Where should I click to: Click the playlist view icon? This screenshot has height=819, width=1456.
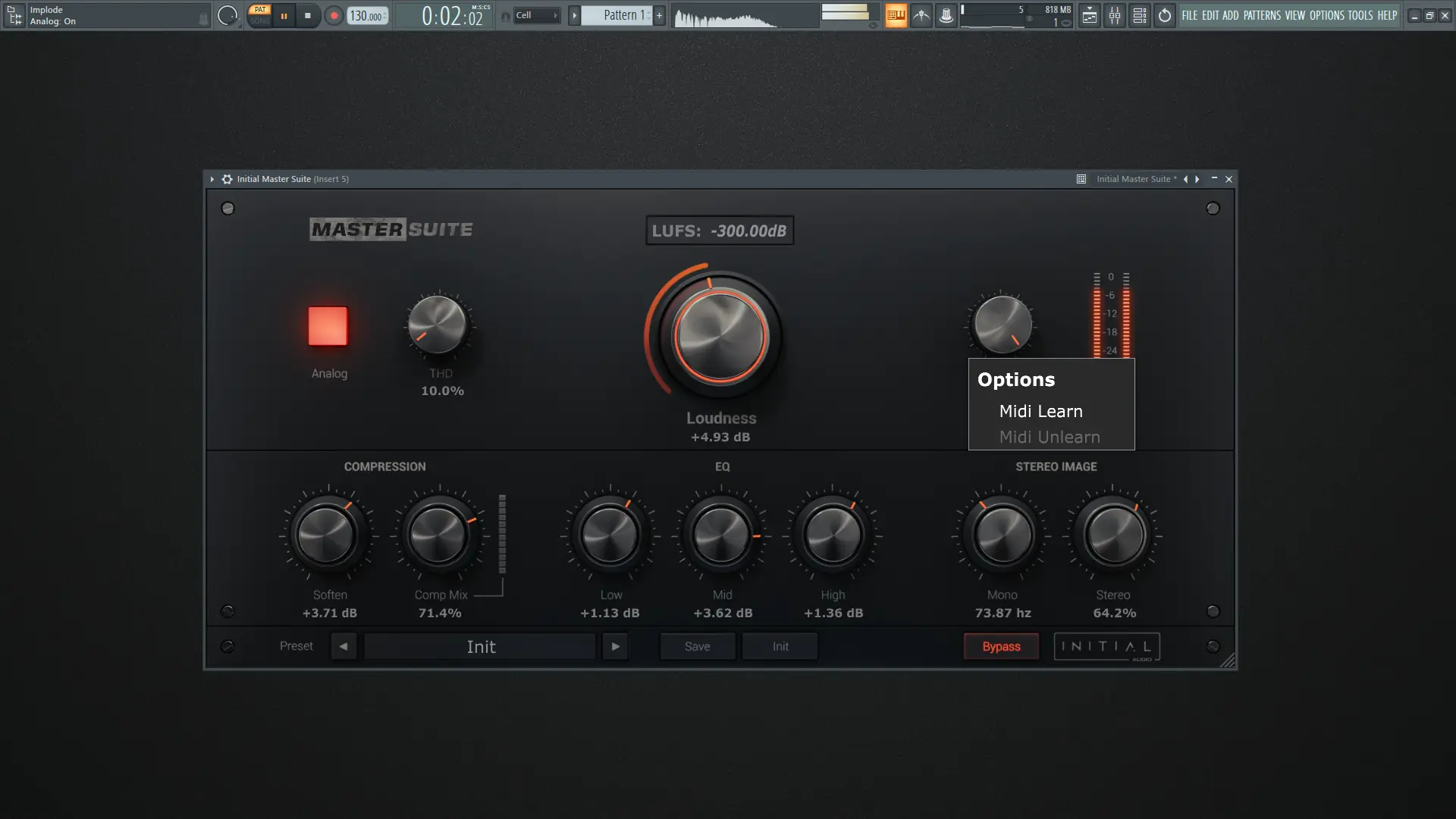(x=1089, y=15)
